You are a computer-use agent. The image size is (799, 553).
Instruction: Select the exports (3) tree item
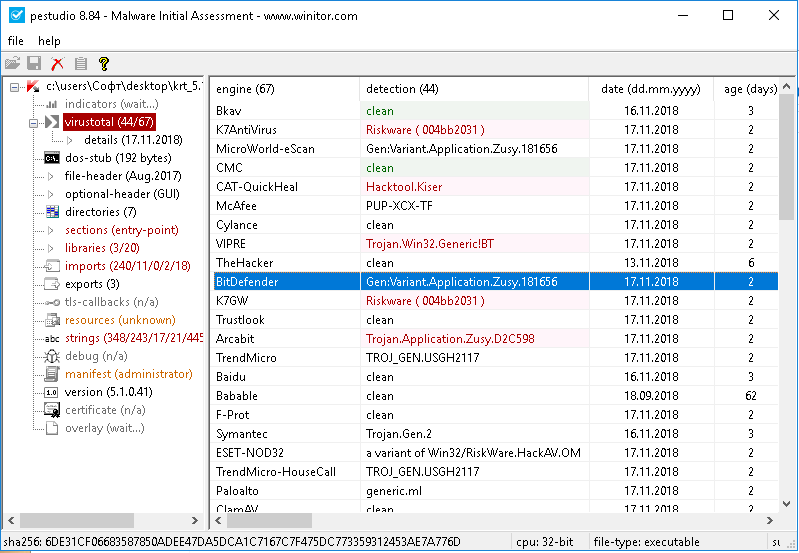[x=92, y=284]
